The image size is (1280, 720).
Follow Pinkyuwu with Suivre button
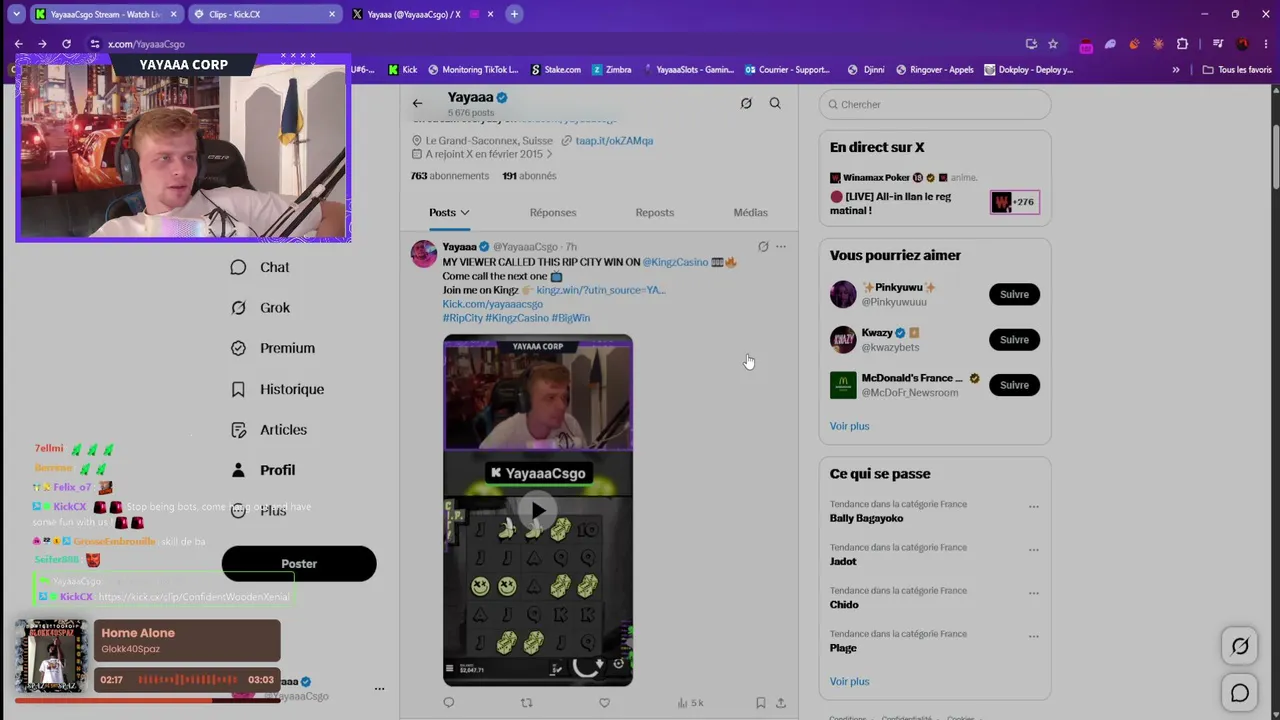1014,294
